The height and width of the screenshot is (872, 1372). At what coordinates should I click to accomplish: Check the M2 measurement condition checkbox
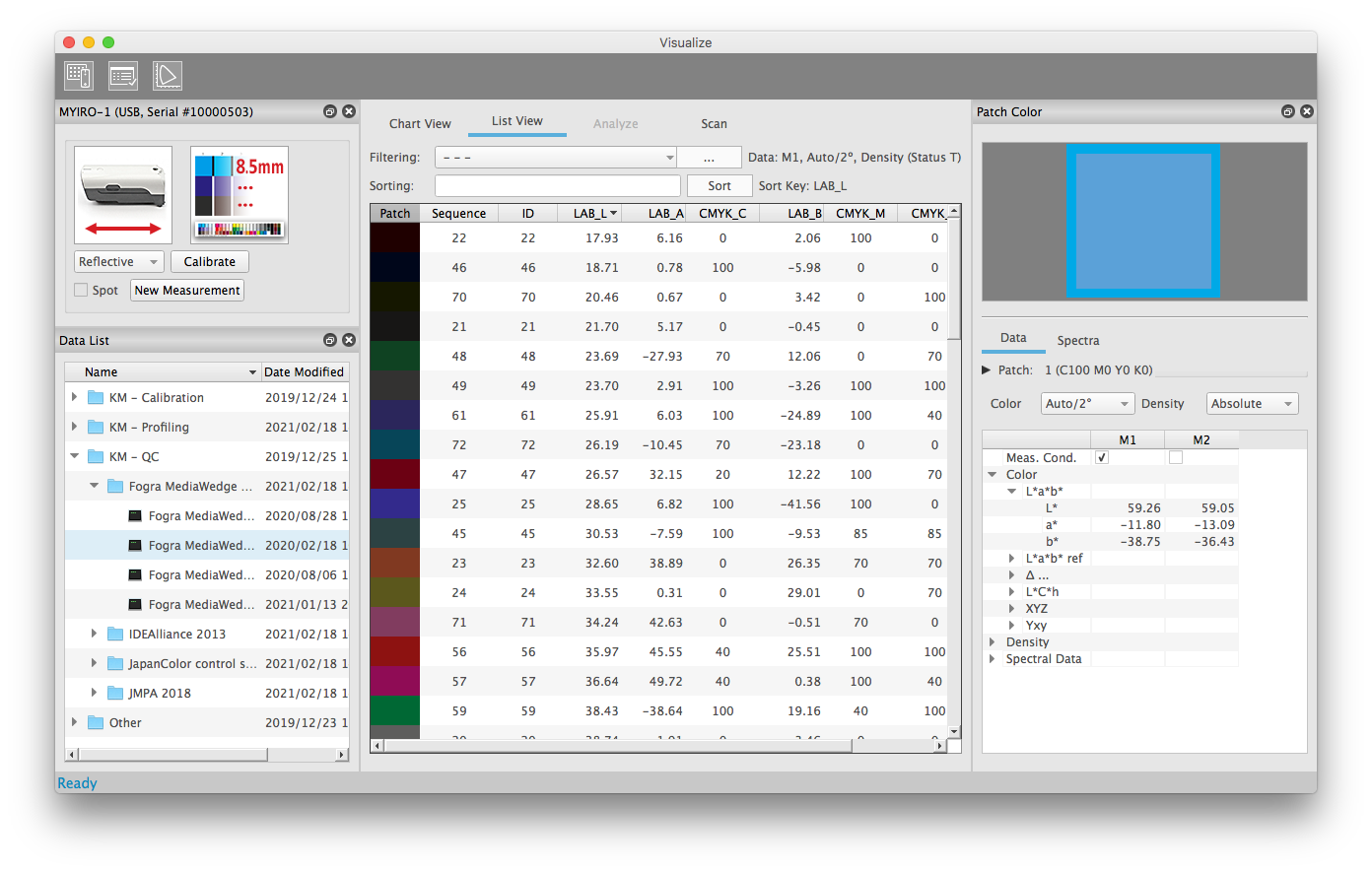pos(1175,458)
